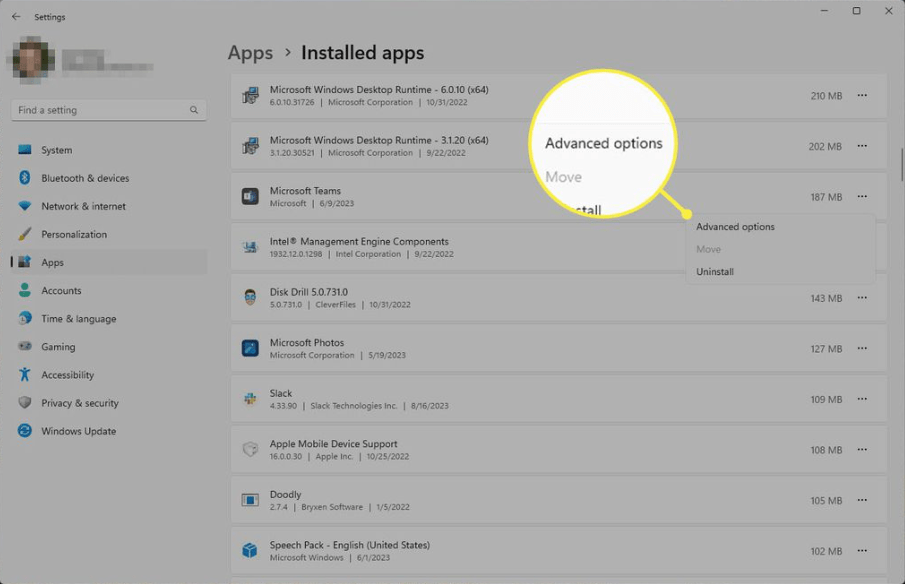905x584 pixels.
Task: Click the 127 MB size of Photos
Action: 826,349
